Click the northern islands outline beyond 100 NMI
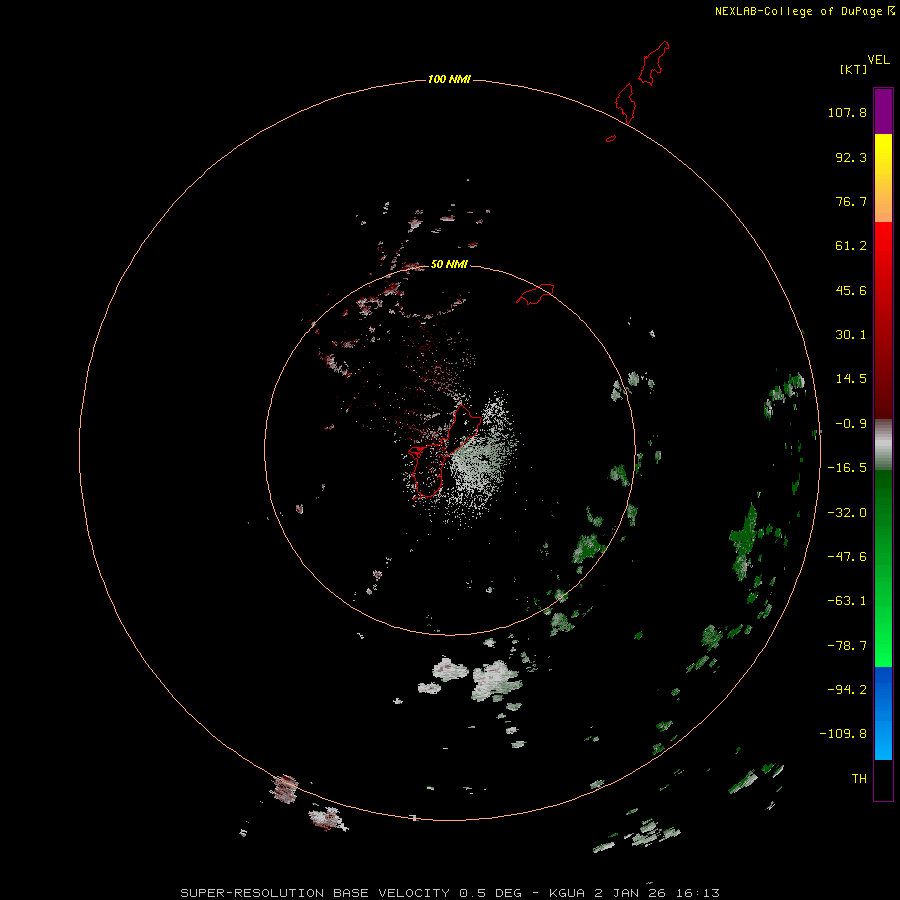The height and width of the screenshot is (900, 900). pyautogui.click(x=642, y=82)
